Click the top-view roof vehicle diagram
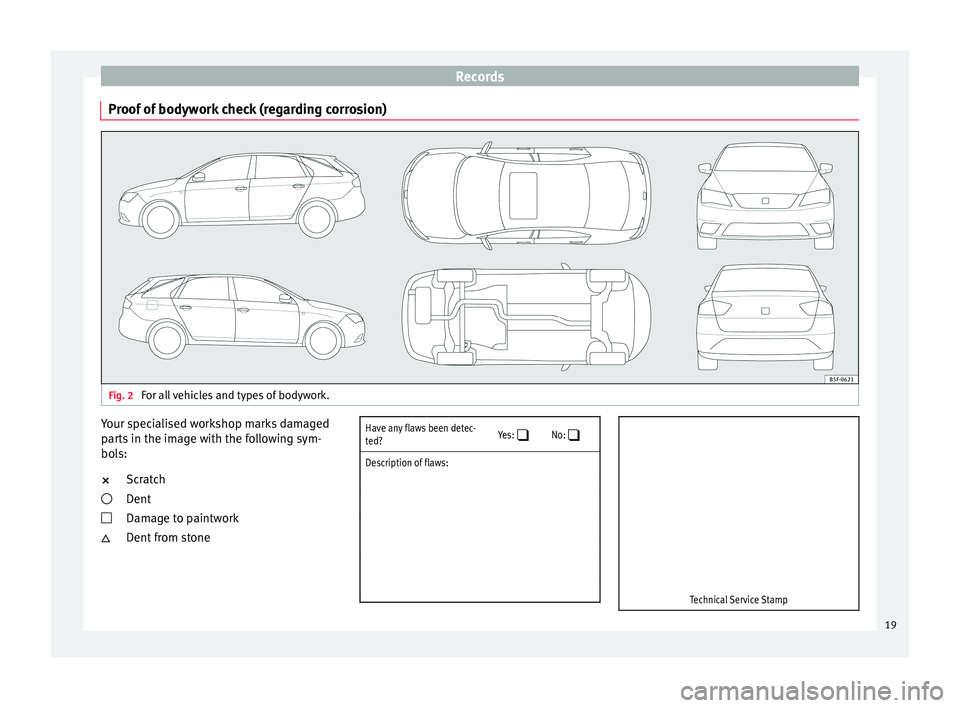 (525, 193)
